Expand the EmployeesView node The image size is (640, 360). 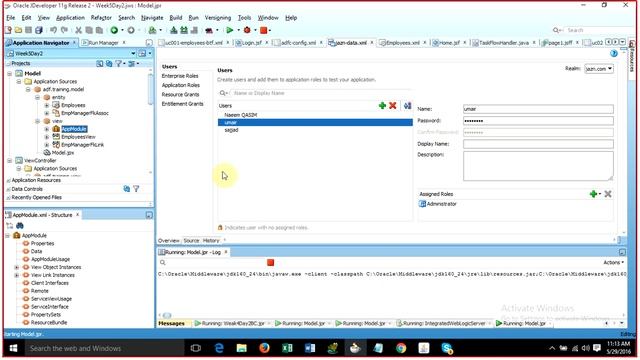pyautogui.click(x=47, y=137)
